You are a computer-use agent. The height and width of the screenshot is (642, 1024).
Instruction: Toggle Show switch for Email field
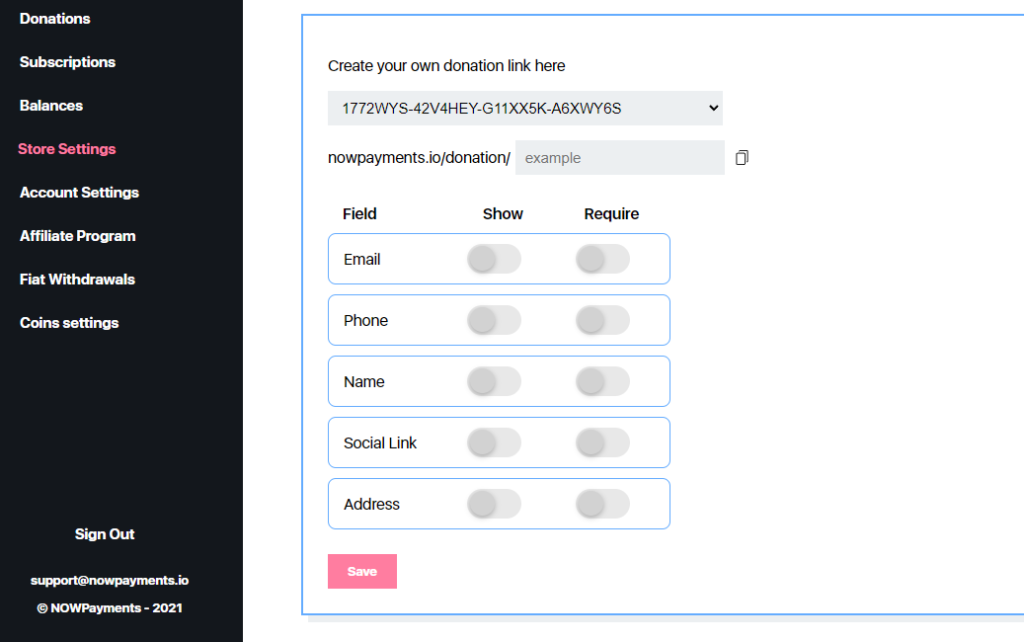[494, 259]
